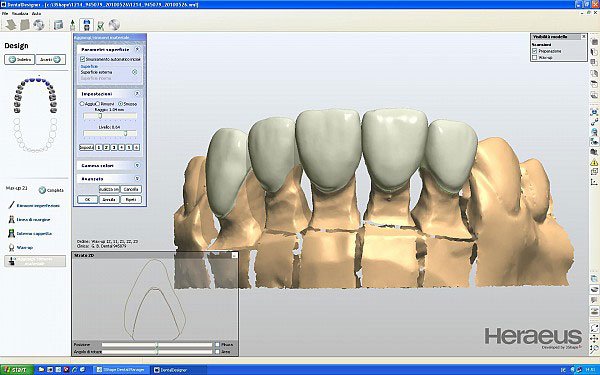The image size is (600, 375).
Task: Go back with the Indietro button
Action: (20, 60)
